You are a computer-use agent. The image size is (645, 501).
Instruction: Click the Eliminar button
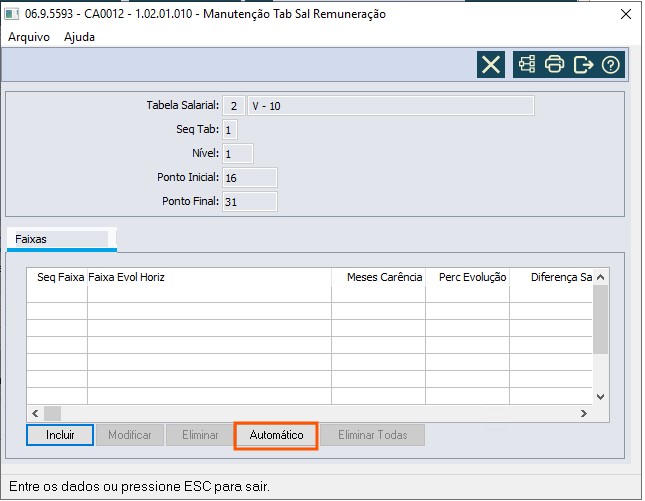click(x=200, y=435)
